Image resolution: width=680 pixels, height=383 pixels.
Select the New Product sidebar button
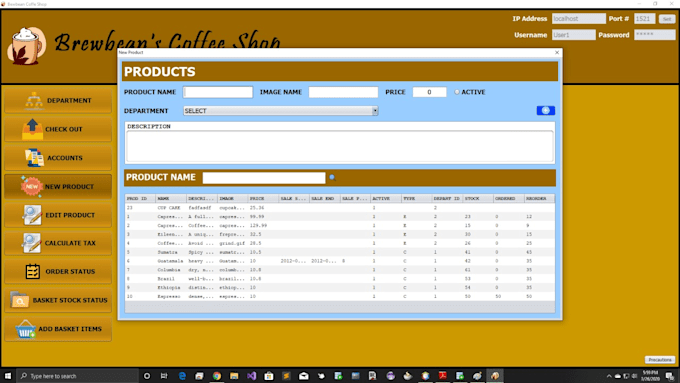pos(58,187)
